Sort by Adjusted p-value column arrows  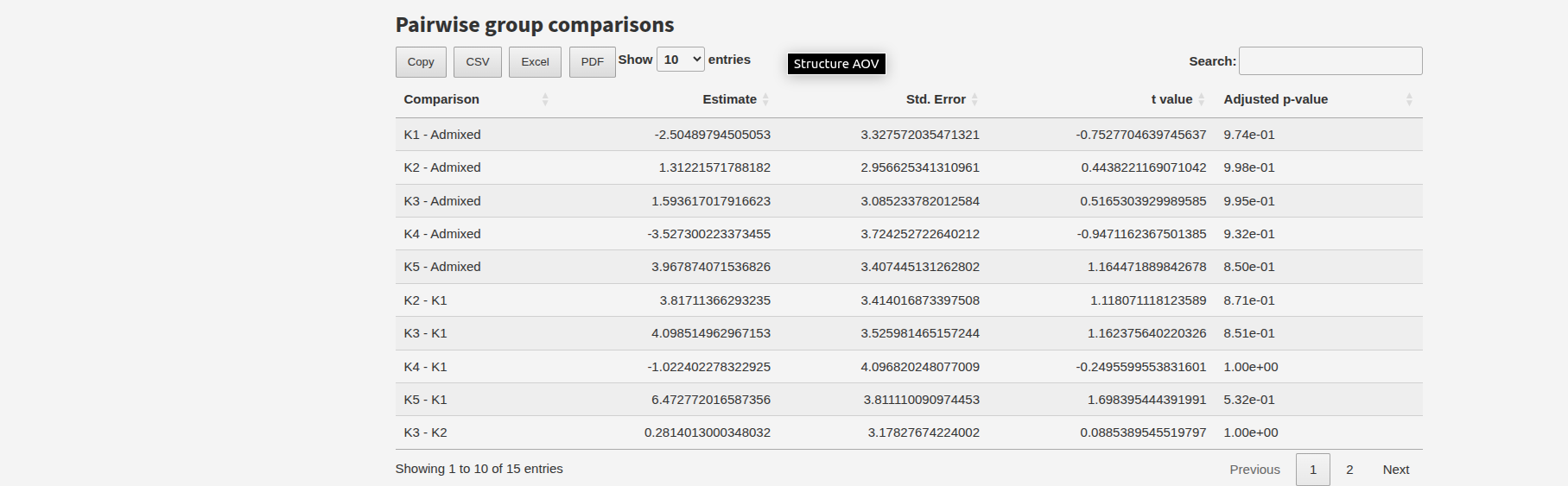pos(1409,99)
